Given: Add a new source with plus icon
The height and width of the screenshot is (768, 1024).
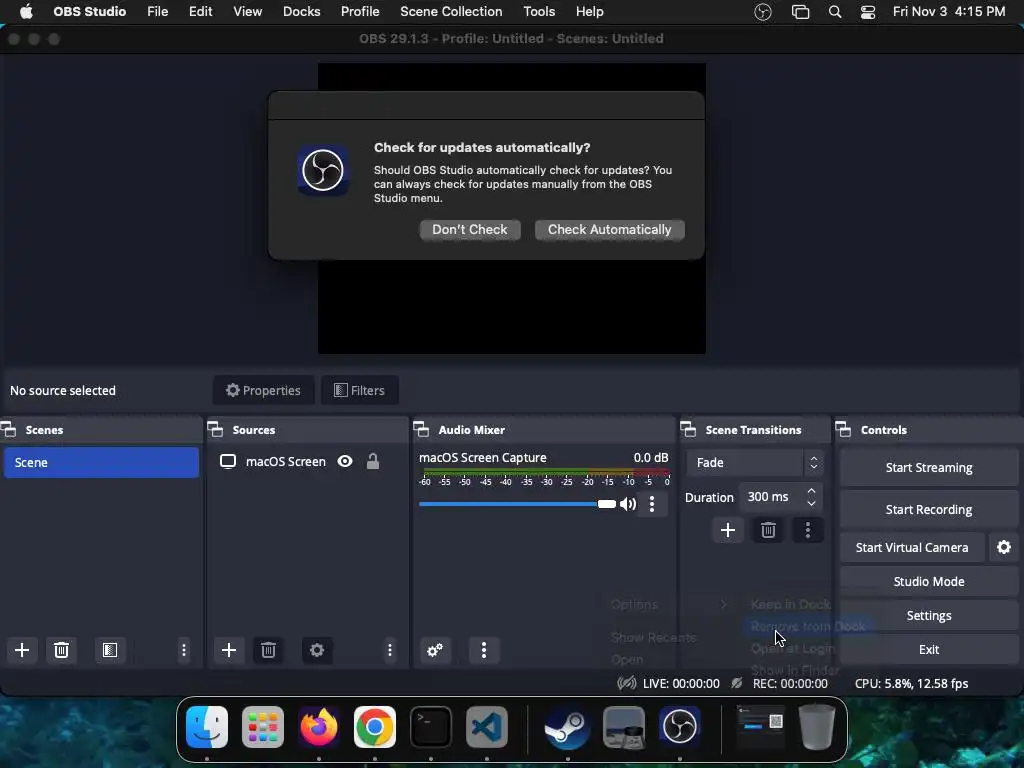Looking at the screenshot, I should [229, 650].
